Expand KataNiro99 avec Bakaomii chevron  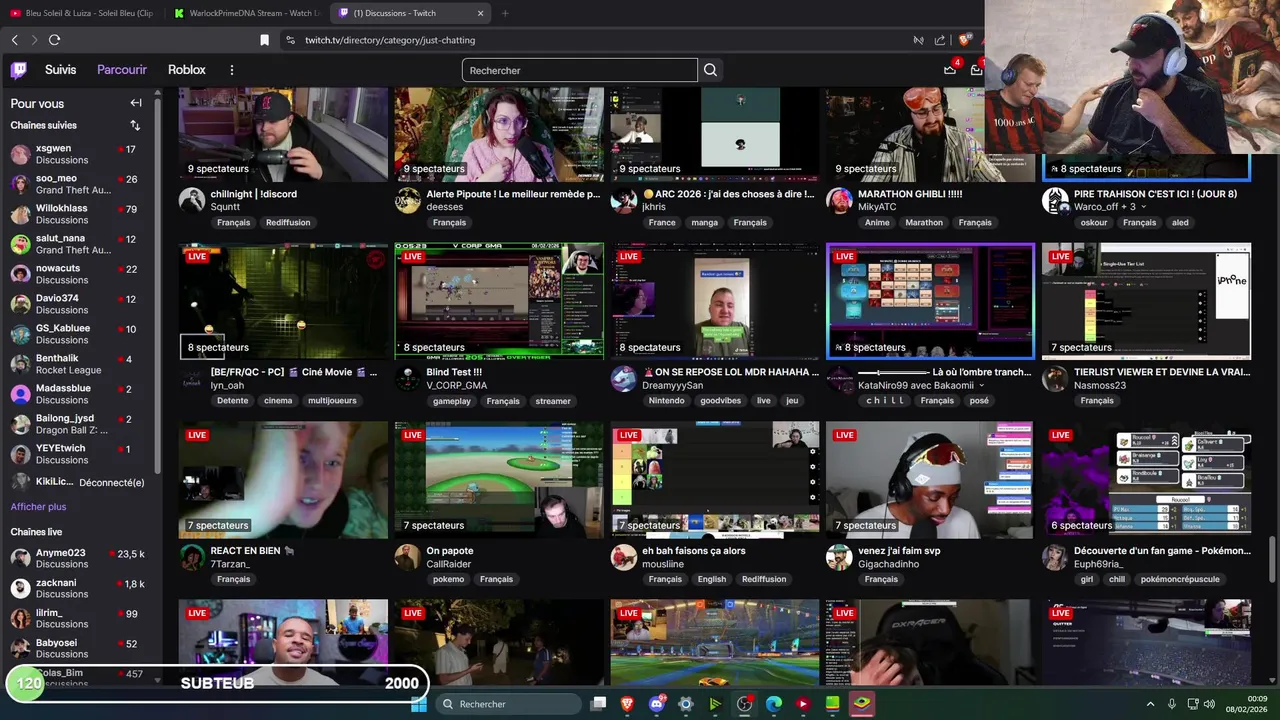tap(981, 385)
